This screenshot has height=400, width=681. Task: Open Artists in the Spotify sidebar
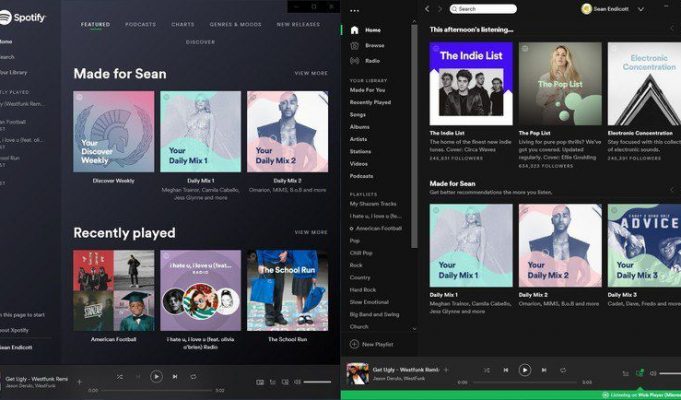(x=359, y=139)
